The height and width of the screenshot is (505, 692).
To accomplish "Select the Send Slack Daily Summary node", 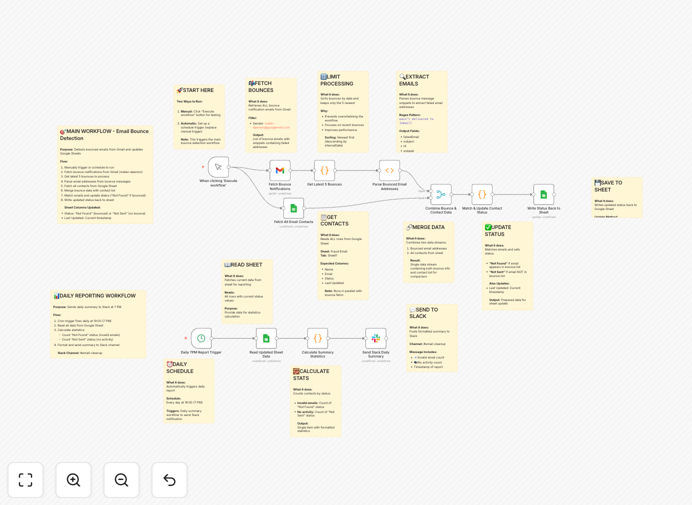I will coord(376,339).
